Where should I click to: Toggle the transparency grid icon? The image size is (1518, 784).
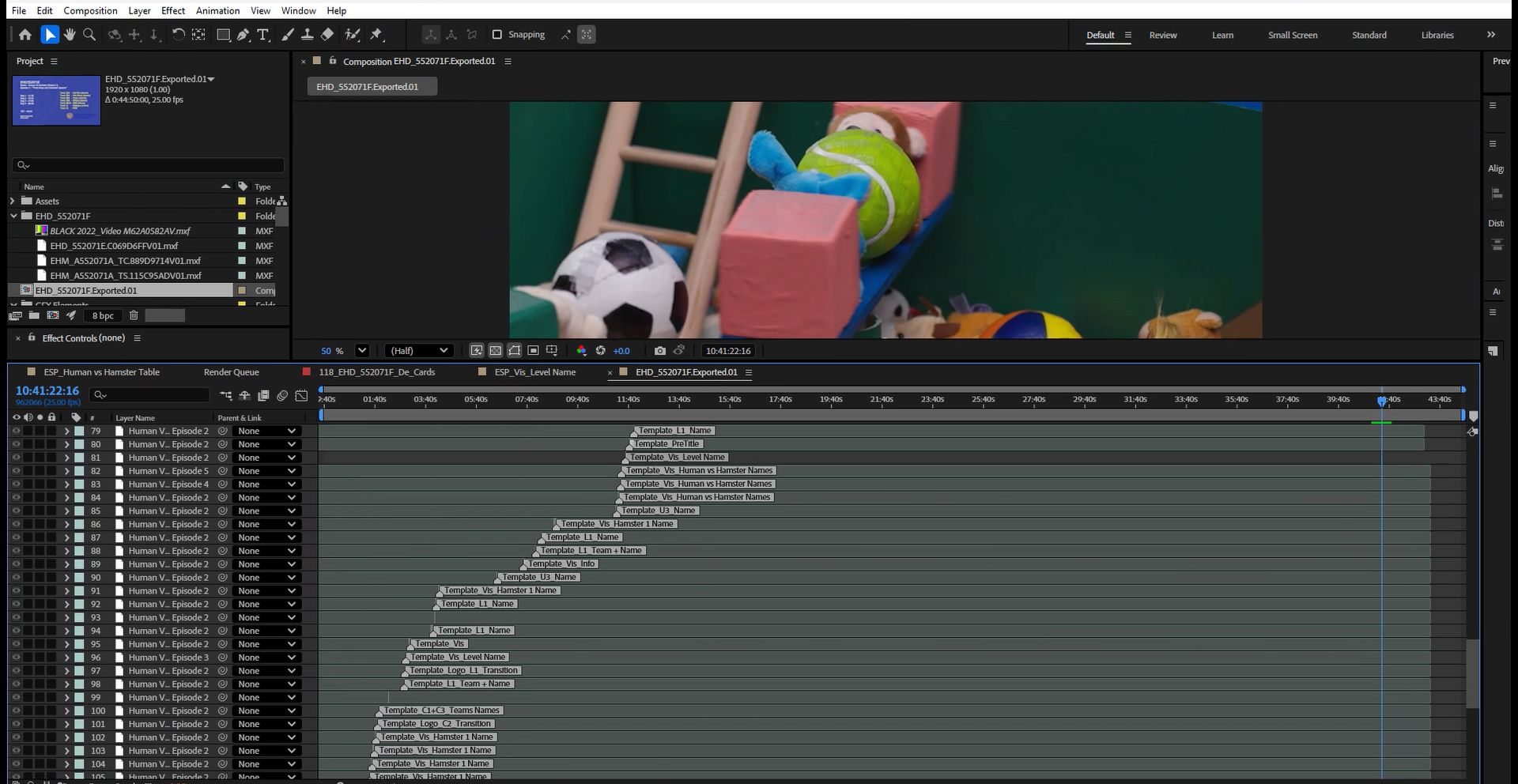[x=496, y=351]
